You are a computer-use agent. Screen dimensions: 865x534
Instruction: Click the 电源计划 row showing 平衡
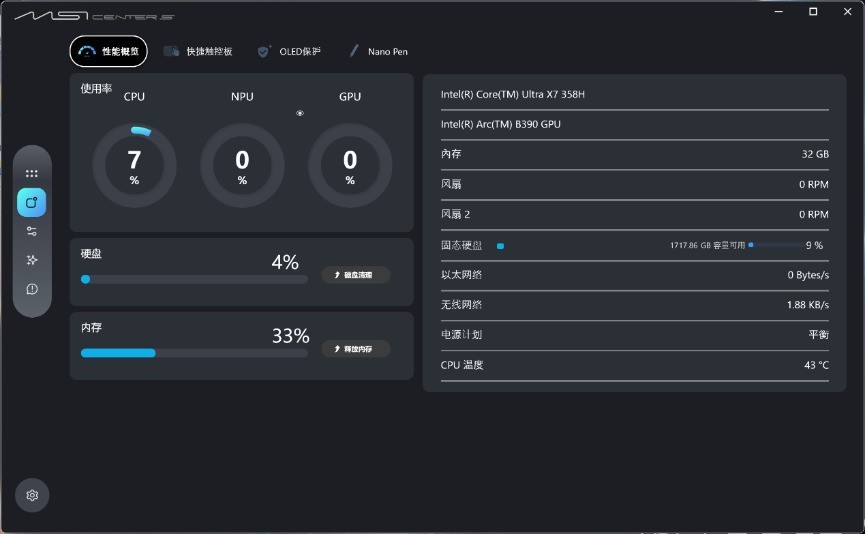[x=634, y=335]
